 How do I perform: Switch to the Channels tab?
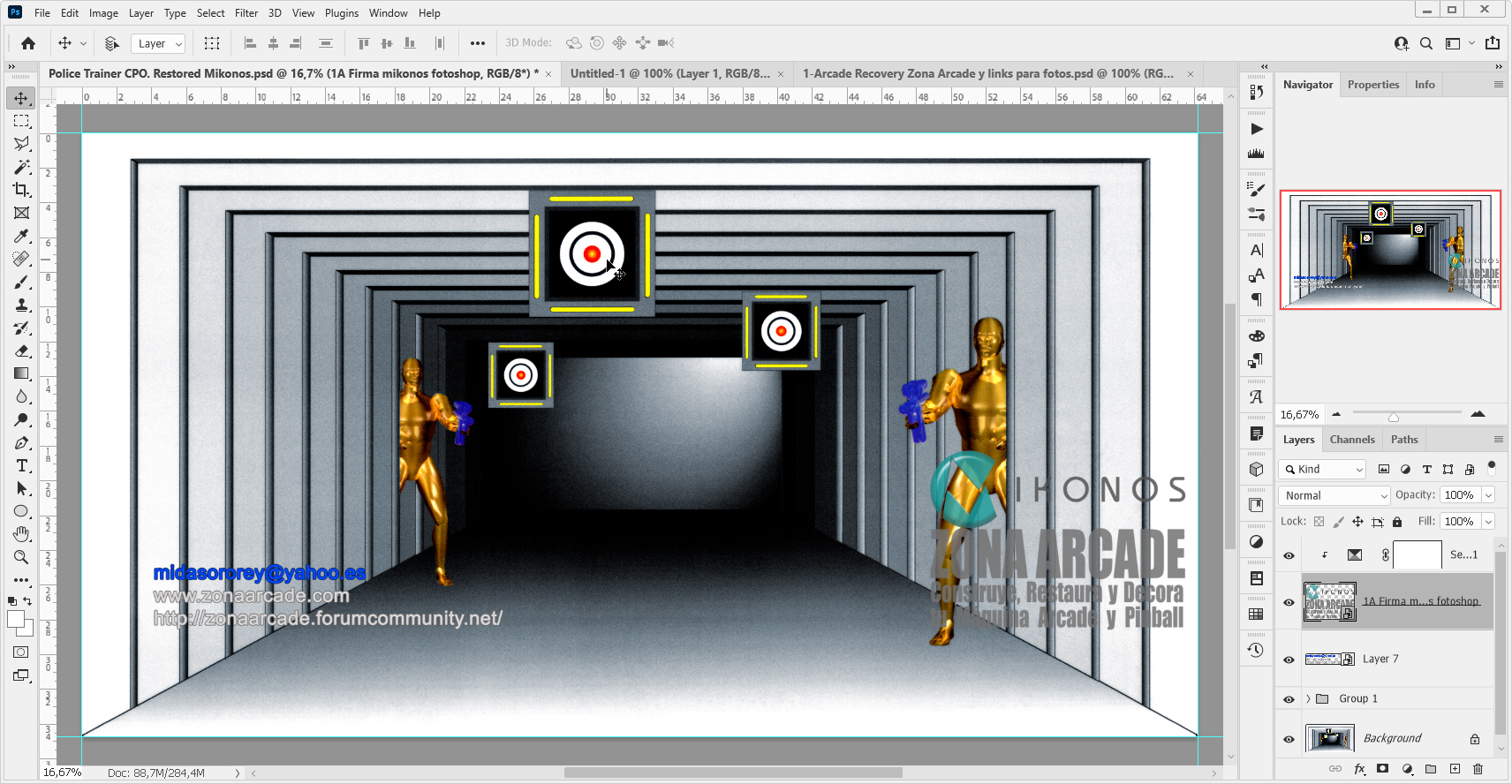click(1352, 439)
